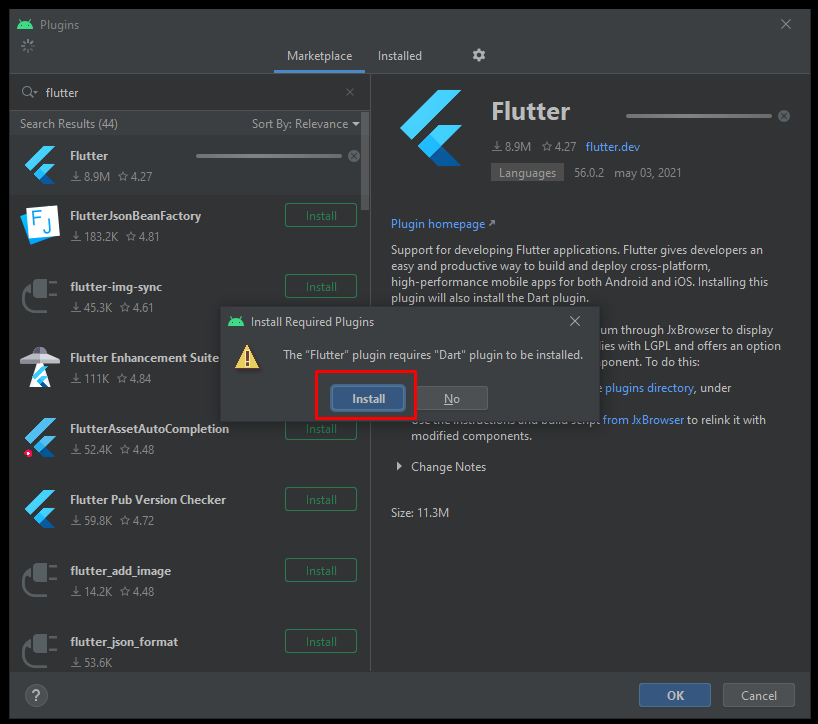The width and height of the screenshot is (818, 724).
Task: Cancel Flutter download in results list
Action: coord(354,156)
